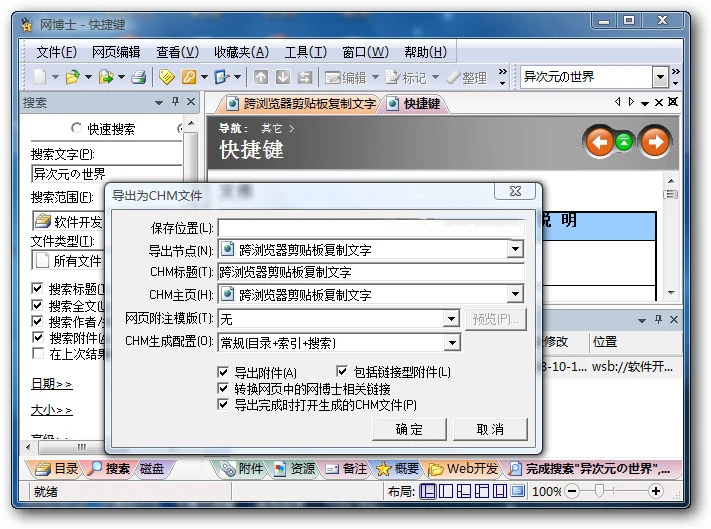Viewport: 711px width, 529px height.
Task: Click the 整理 eraser toolbar button
Action: 467,78
